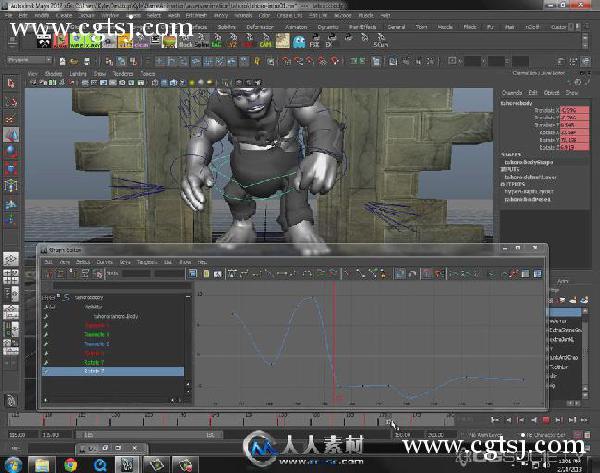
Task: Click the Windows Start button
Action: point(13,465)
